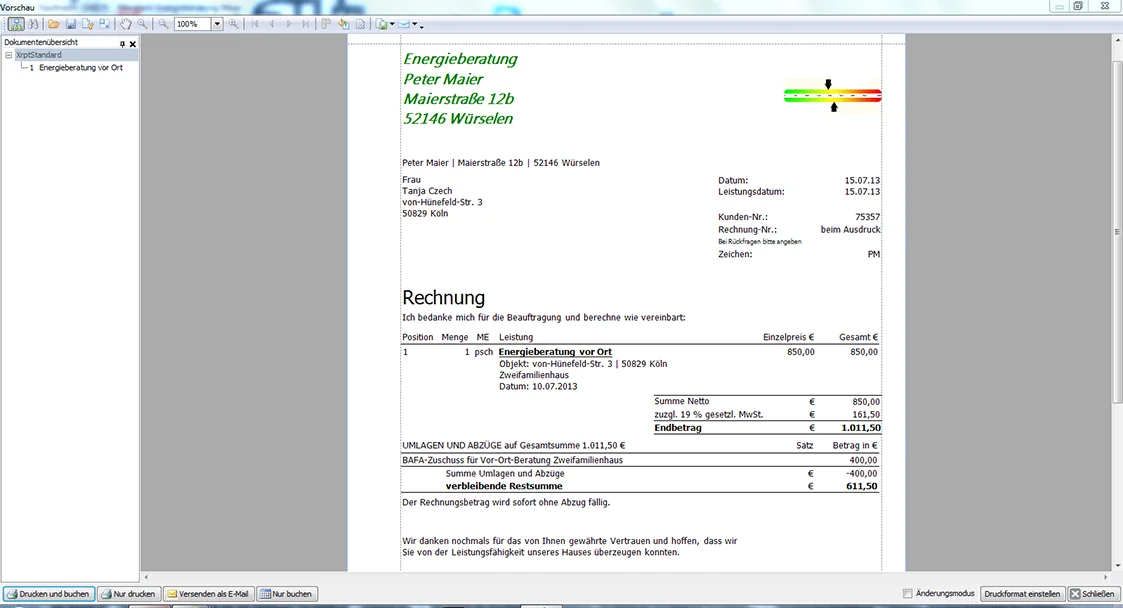Click 'beim Ausdruck' next to Rechnung-Nr.
Image resolution: width=1123 pixels, height=608 pixels.
click(x=851, y=230)
